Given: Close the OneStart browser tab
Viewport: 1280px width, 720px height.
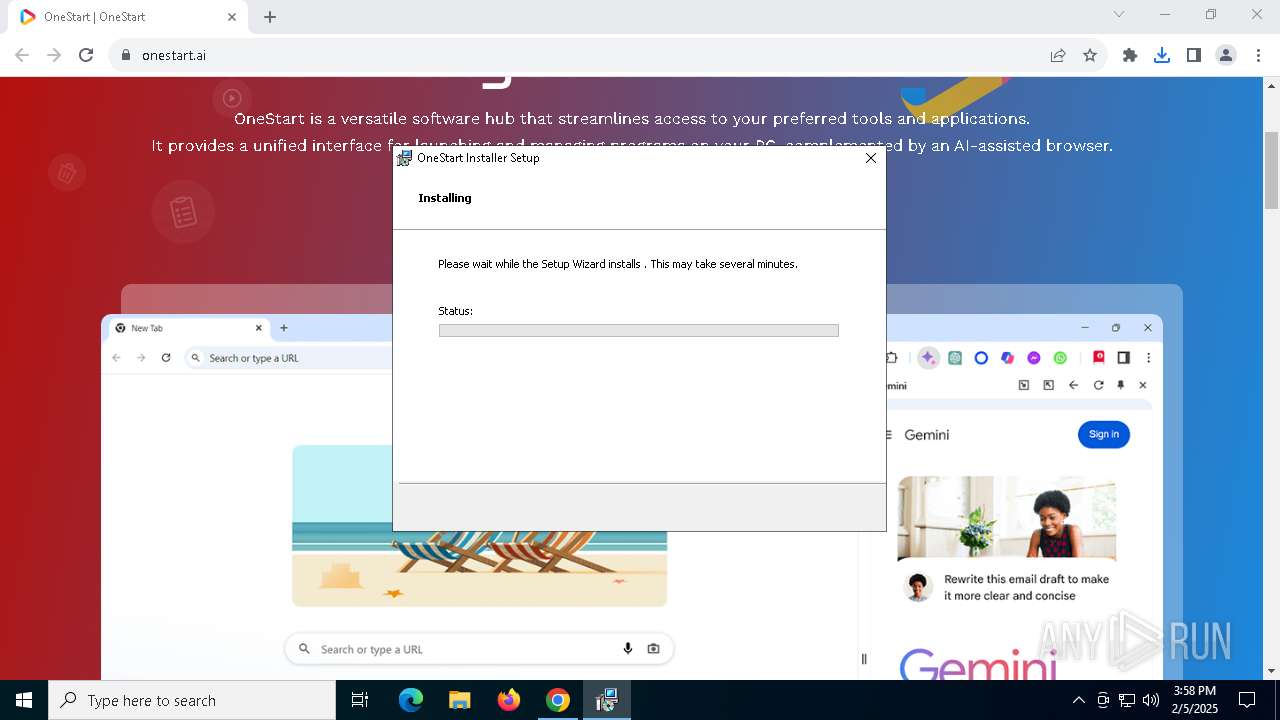Looking at the screenshot, I should [x=232, y=17].
